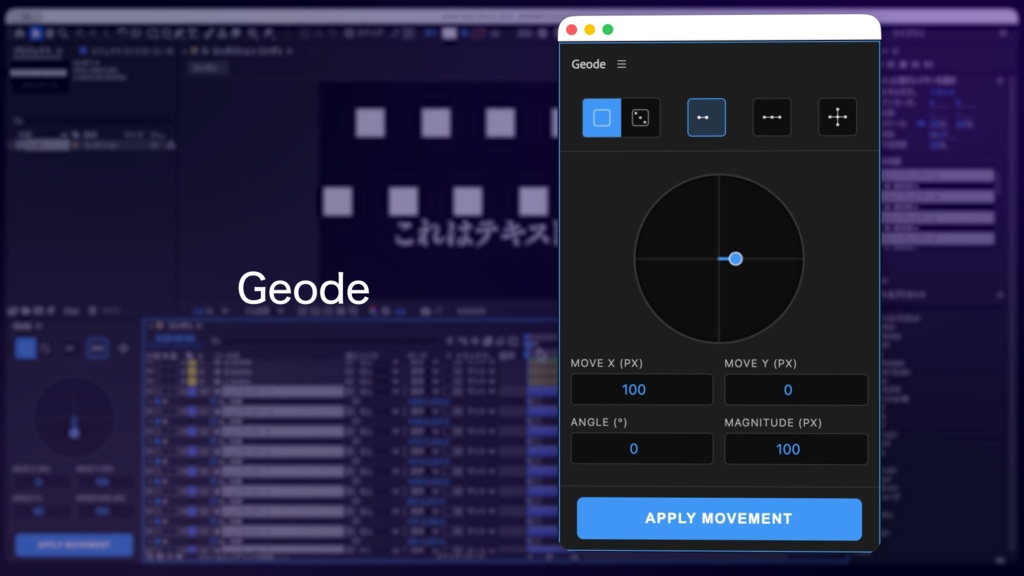Choose the two-point distribution icon

pyautogui.click(x=706, y=118)
